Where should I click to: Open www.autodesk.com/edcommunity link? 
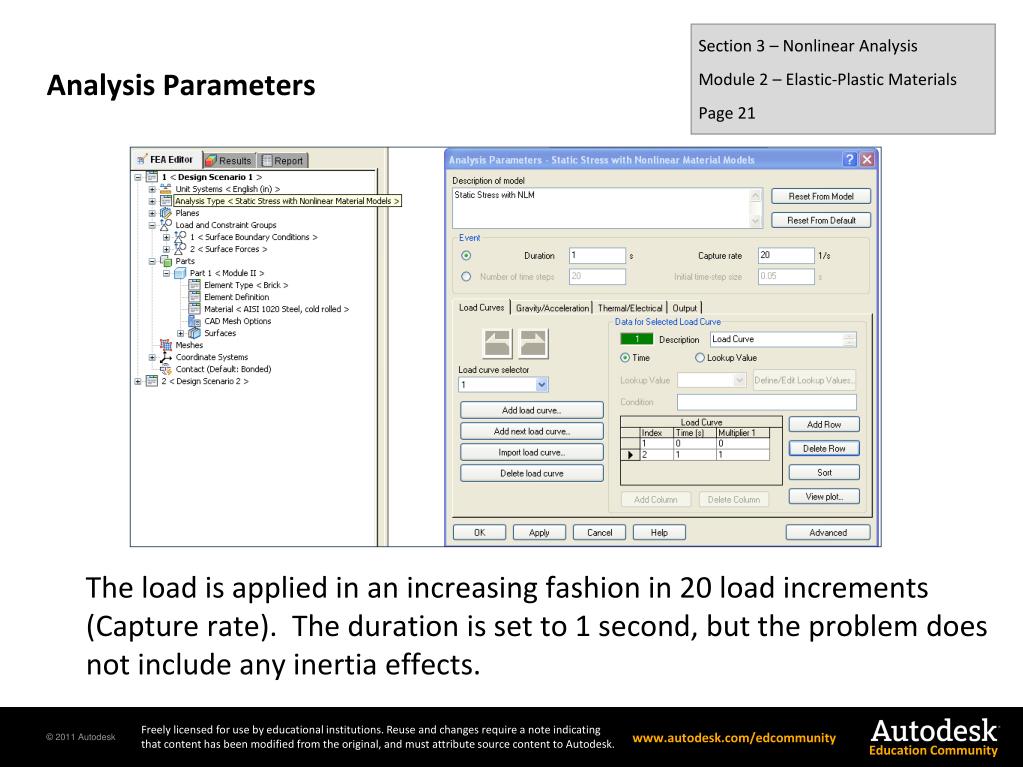tap(734, 738)
